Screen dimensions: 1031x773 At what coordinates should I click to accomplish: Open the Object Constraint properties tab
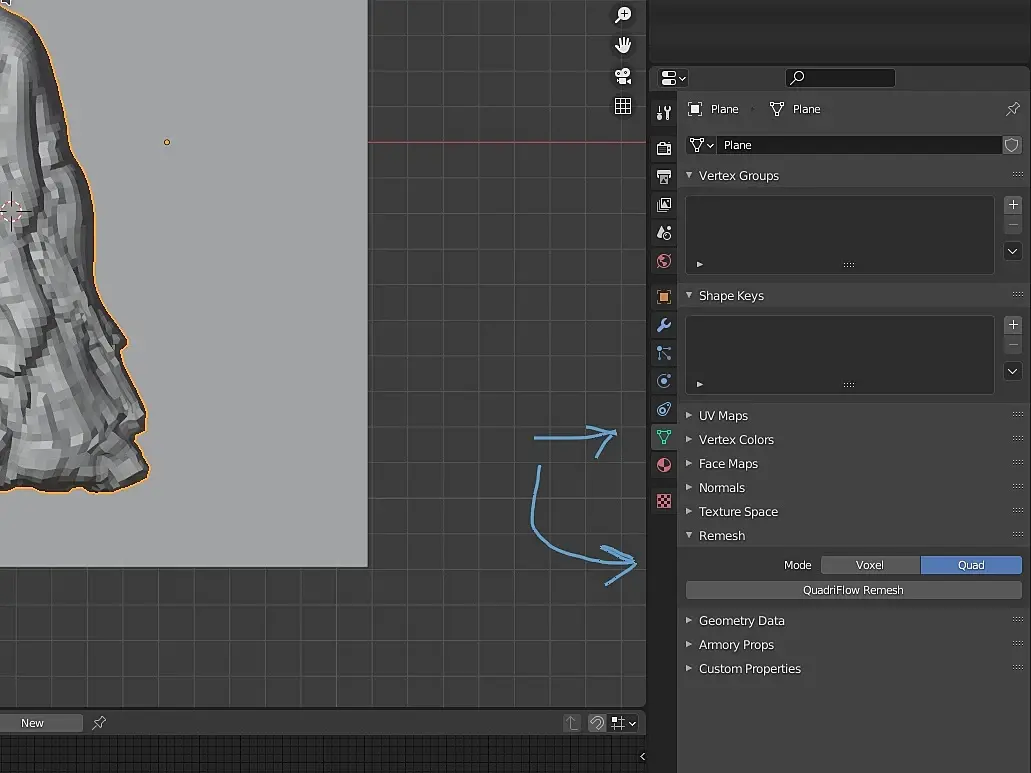point(664,410)
